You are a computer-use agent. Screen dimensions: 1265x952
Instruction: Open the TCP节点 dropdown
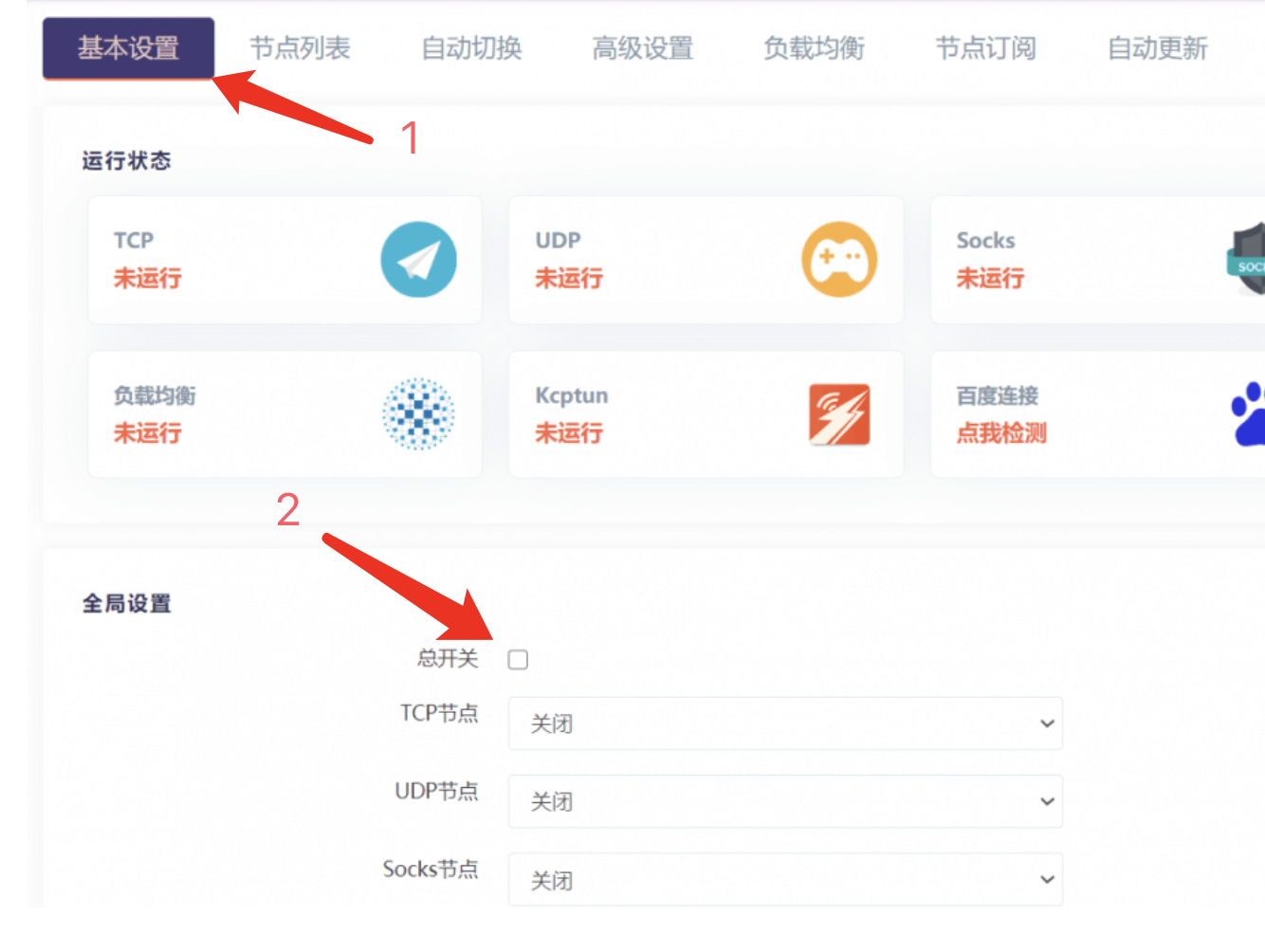(784, 723)
